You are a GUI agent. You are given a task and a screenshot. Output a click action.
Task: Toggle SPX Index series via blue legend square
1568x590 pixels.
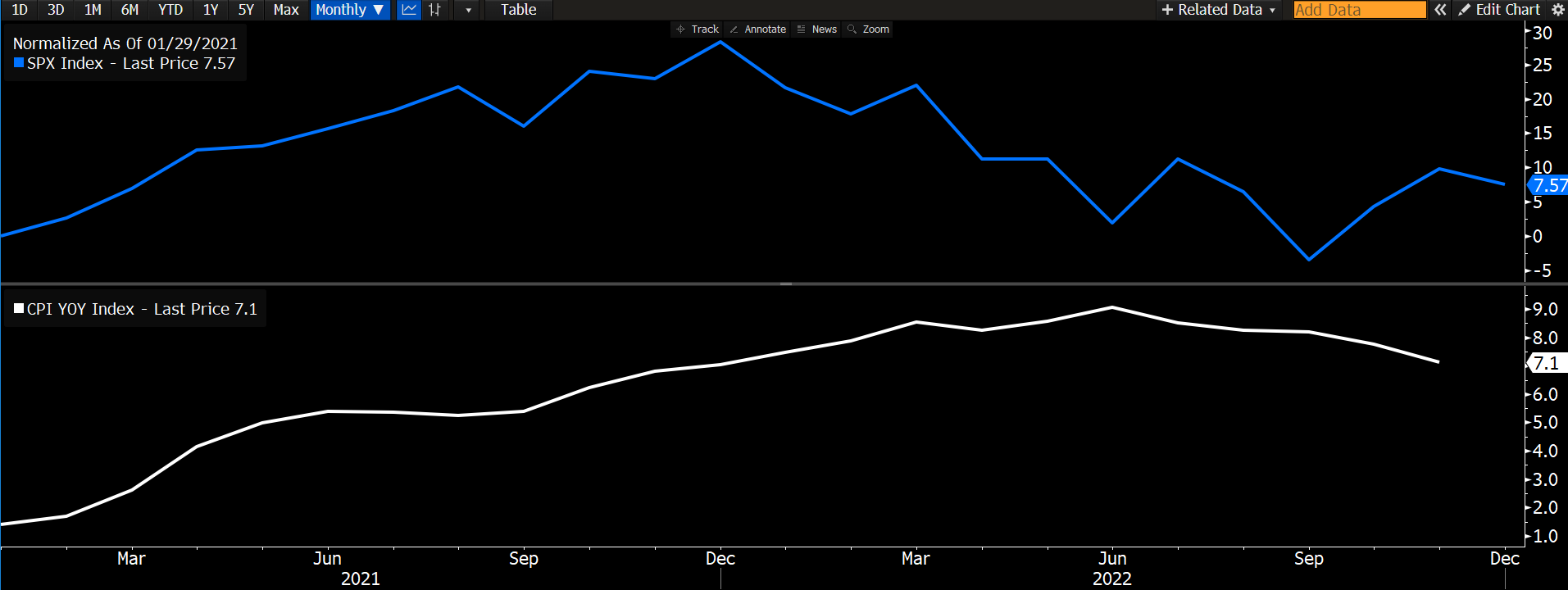[x=19, y=63]
